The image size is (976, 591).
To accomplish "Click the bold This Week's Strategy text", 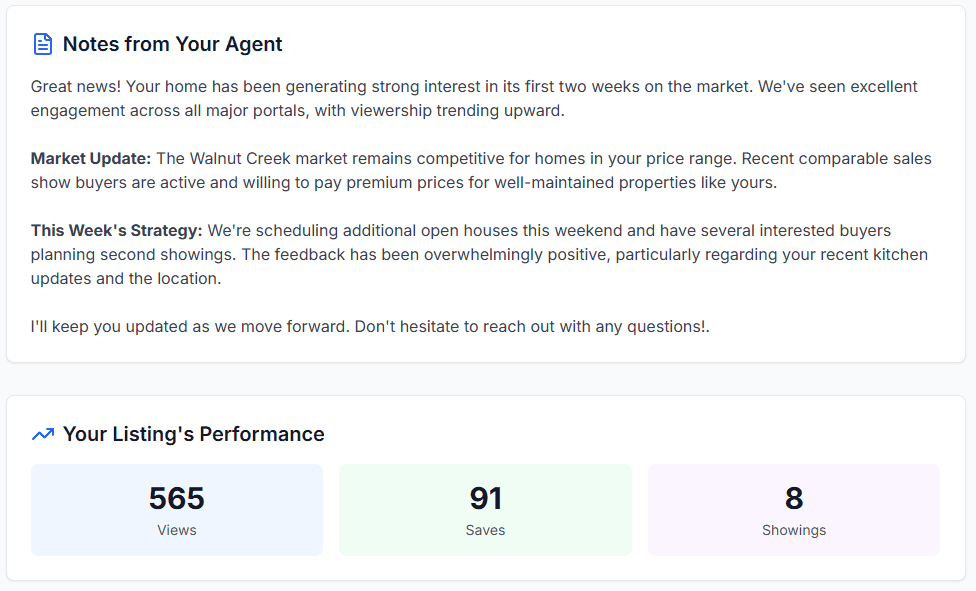I will pyautogui.click(x=116, y=230).
